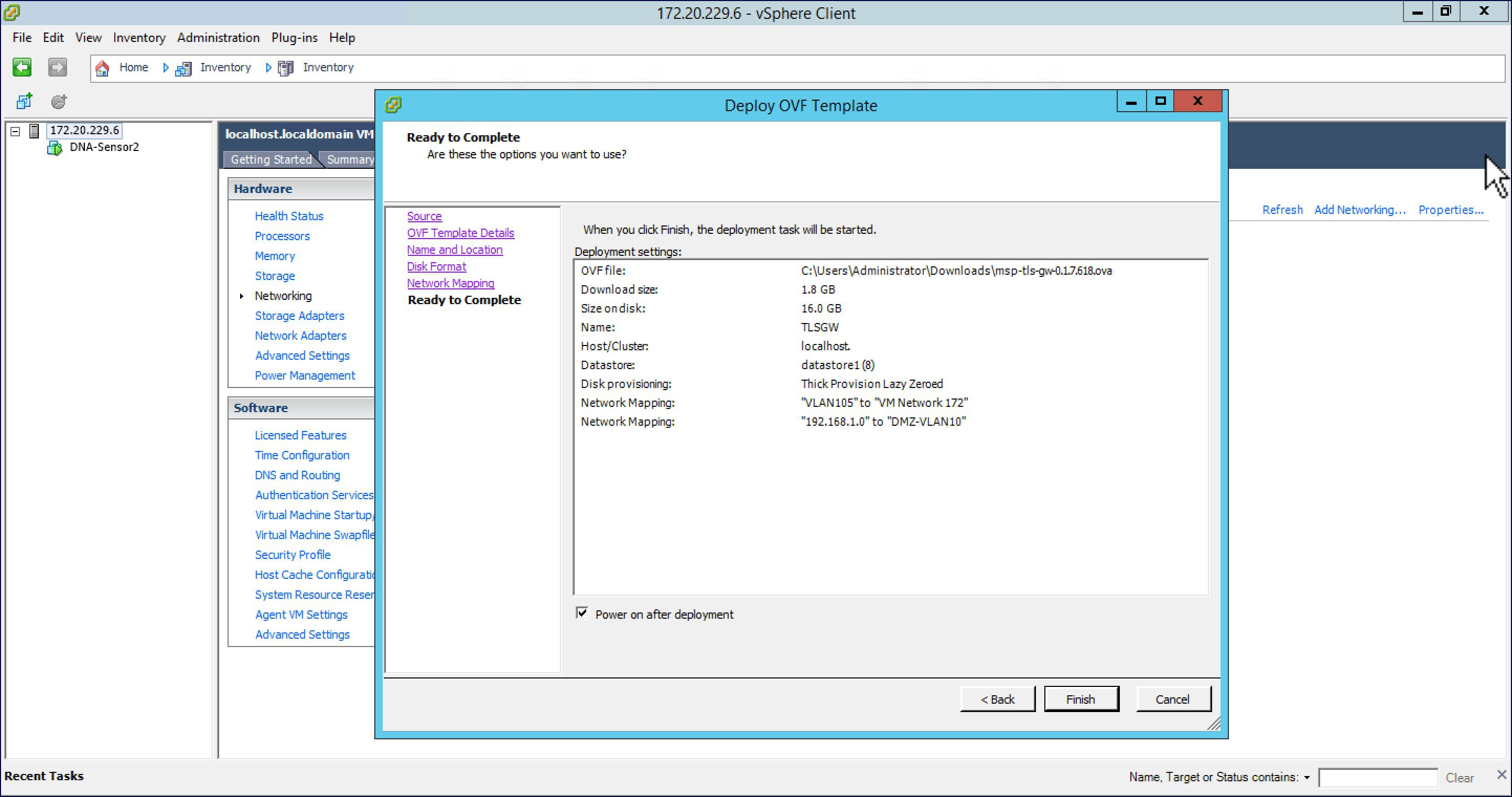Collapse the 172.20.229.6 host tree node
The height and width of the screenshot is (797, 1512).
click(16, 131)
